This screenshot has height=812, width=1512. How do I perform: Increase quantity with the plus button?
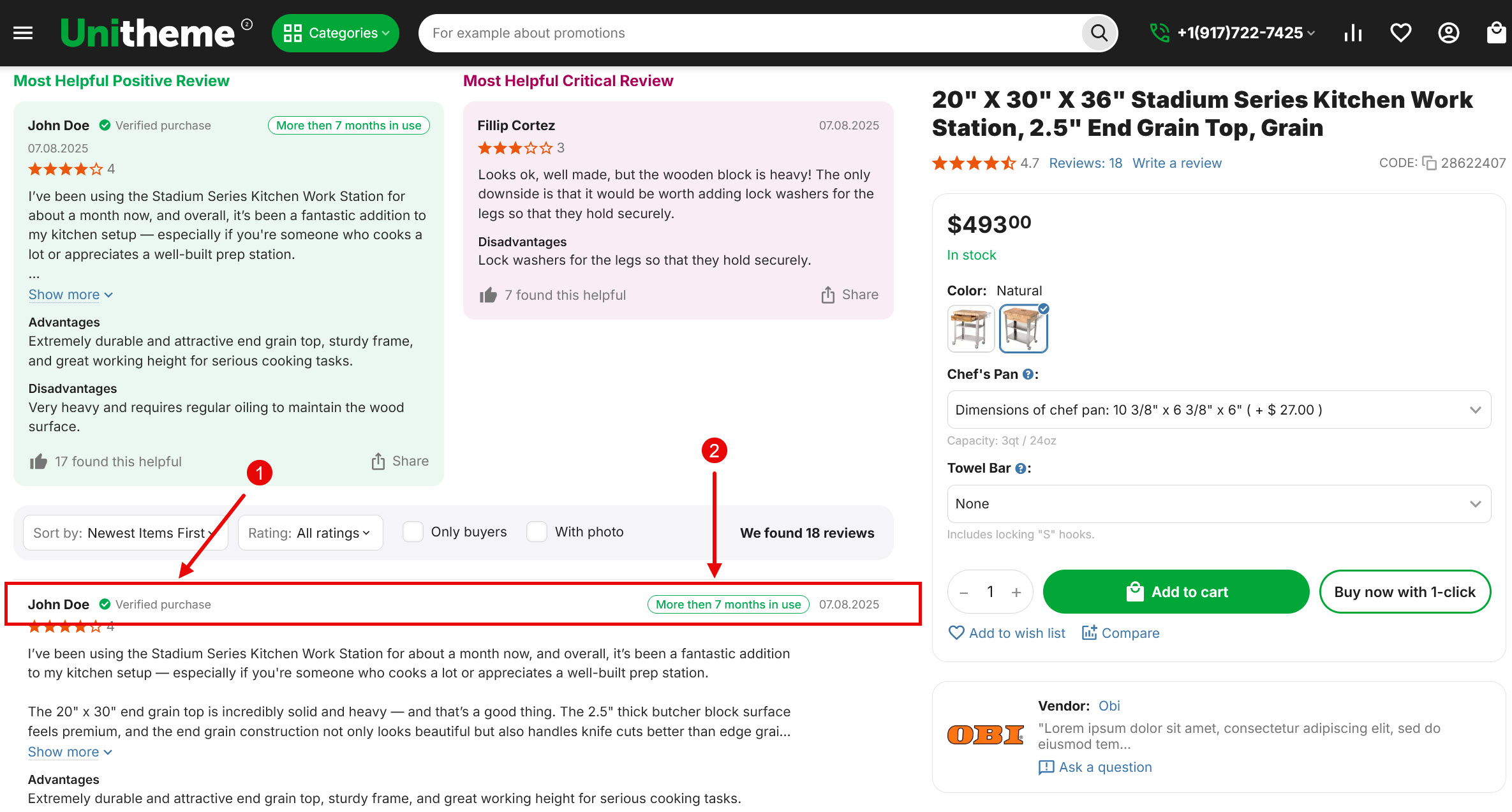coord(1016,593)
